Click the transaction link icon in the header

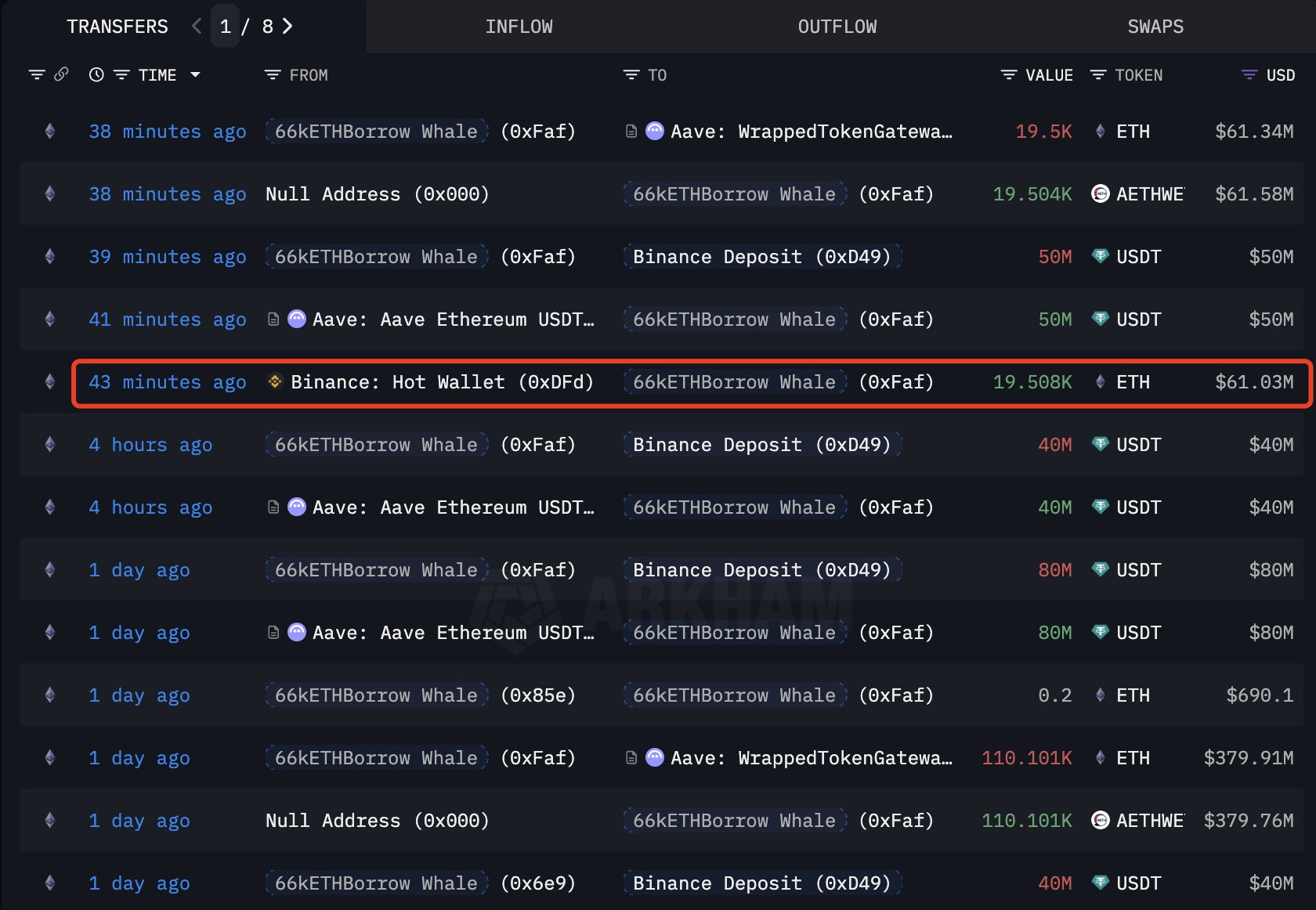coord(62,74)
